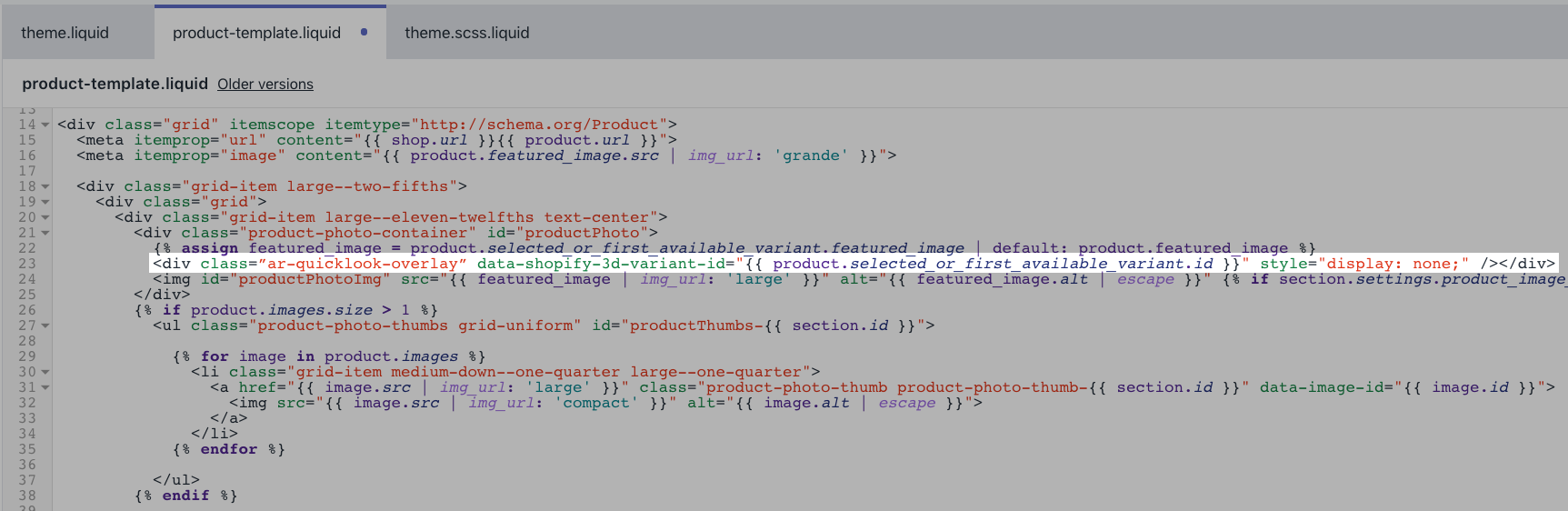Screen dimensions: 1568x511
Task: Click line number 23 in the gutter
Action: coord(27,264)
